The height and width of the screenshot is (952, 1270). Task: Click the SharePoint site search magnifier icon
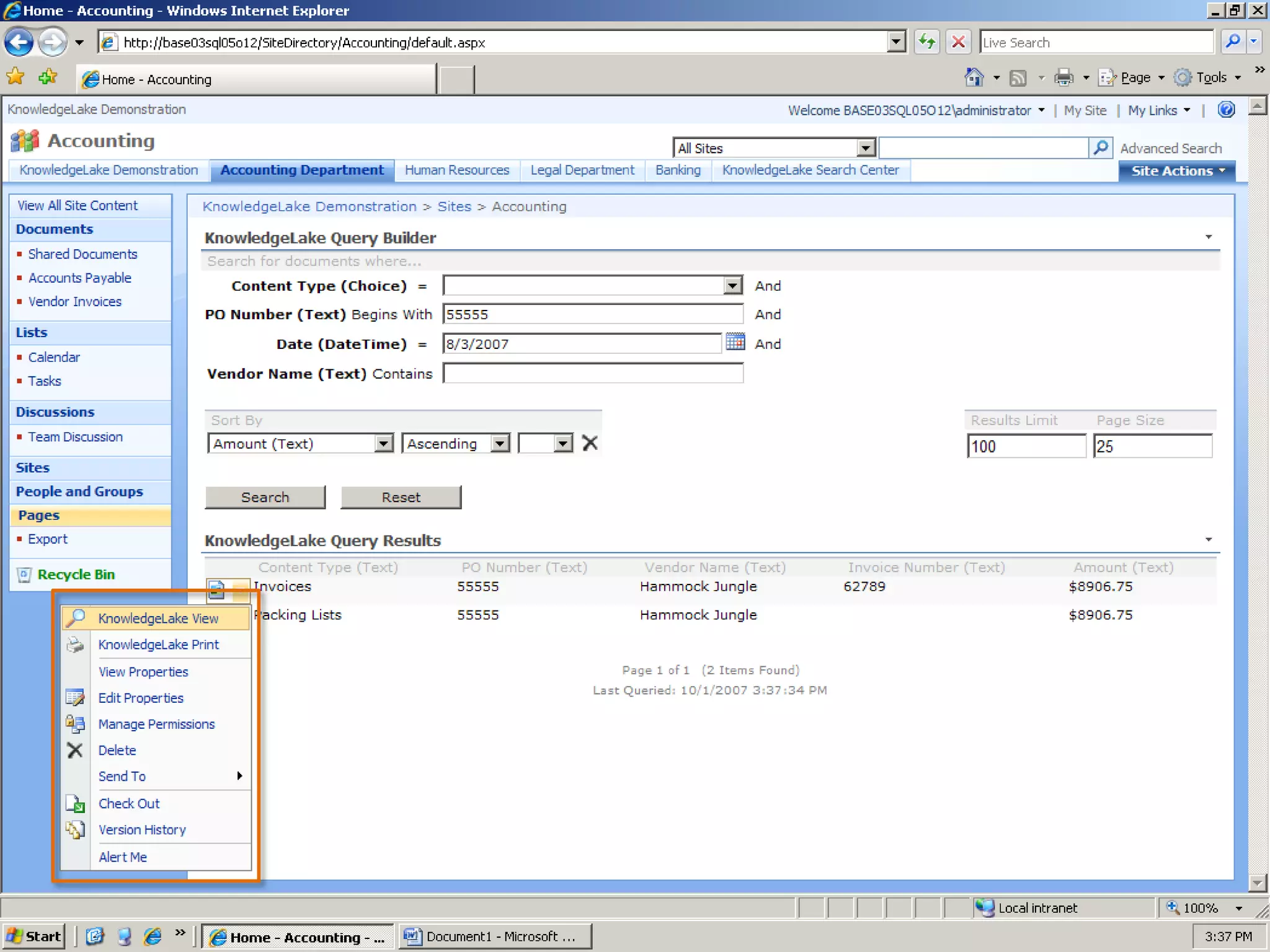point(1100,148)
